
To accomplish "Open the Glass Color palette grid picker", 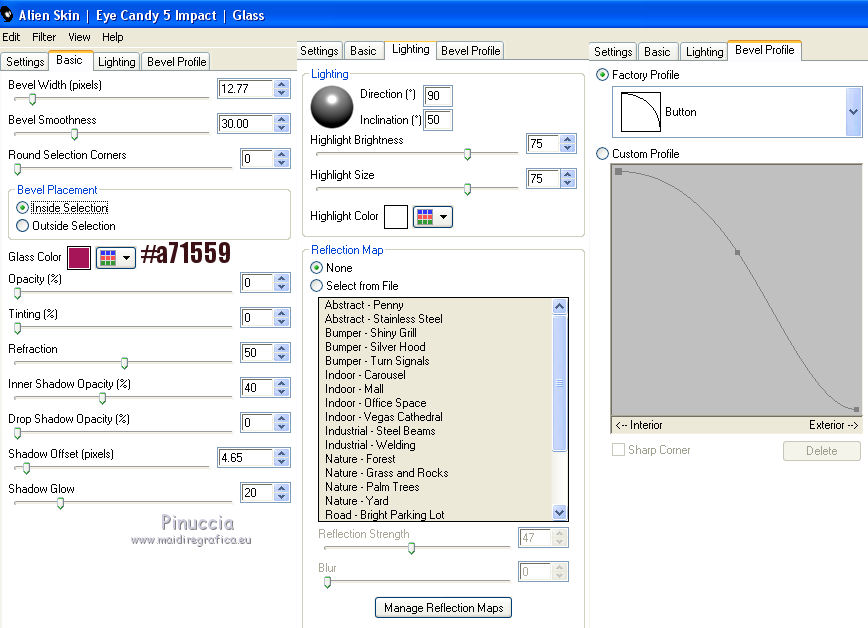I will point(115,258).
